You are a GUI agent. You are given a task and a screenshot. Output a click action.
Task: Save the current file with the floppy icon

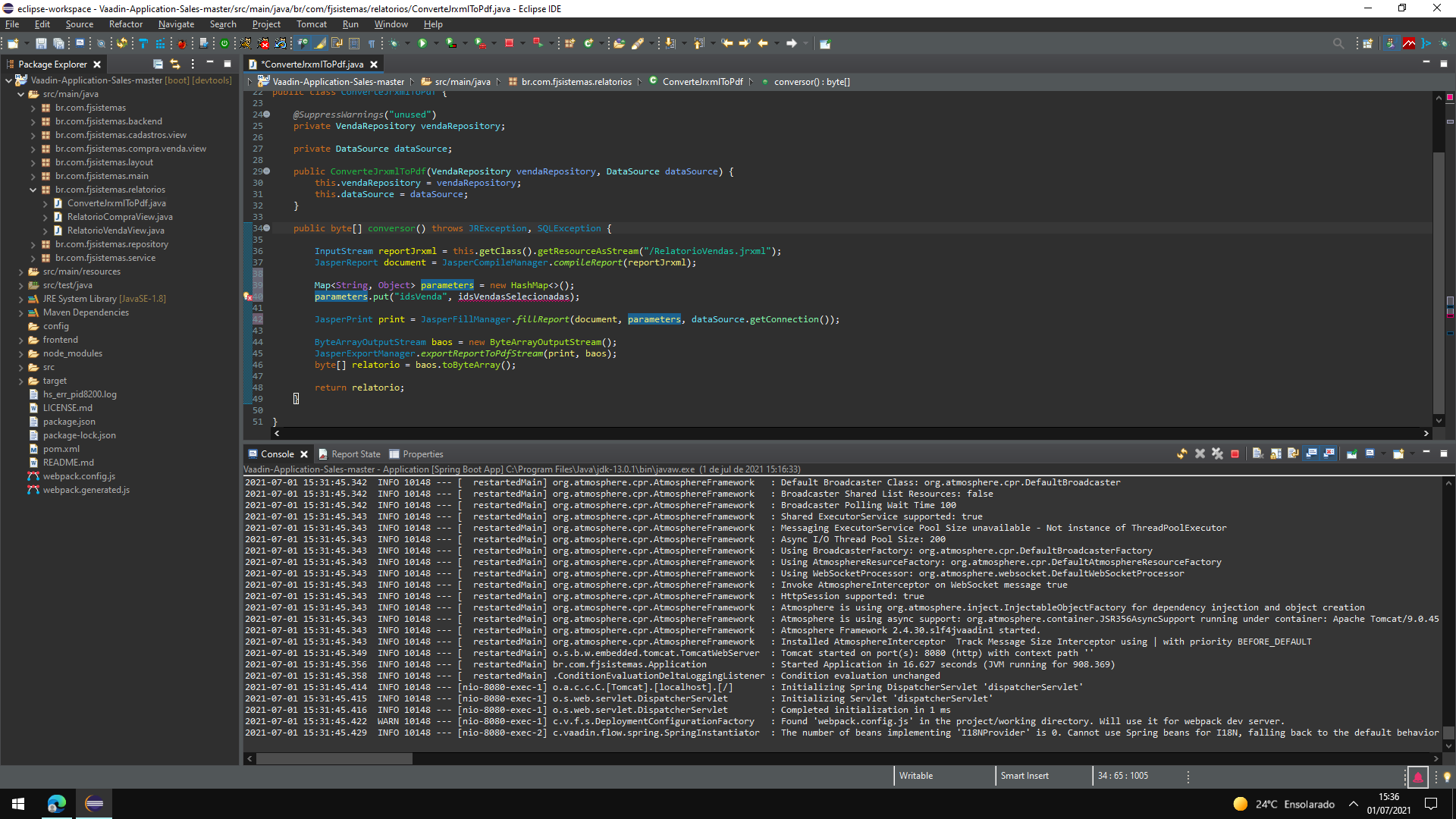(x=41, y=43)
